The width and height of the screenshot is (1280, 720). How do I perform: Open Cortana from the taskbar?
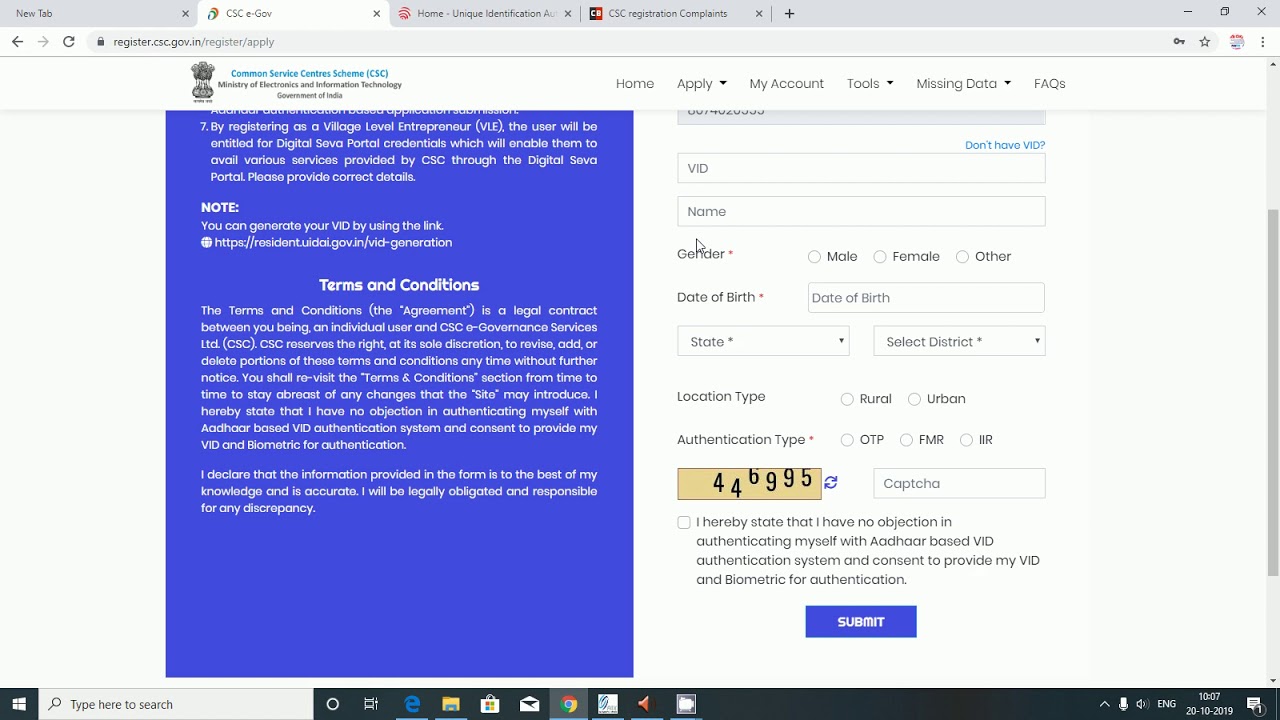[x=333, y=704]
